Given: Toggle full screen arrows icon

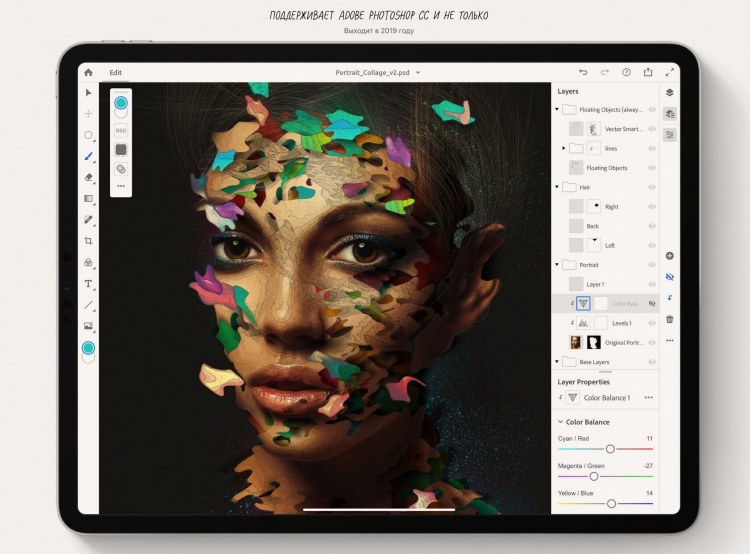Looking at the screenshot, I should 670,72.
